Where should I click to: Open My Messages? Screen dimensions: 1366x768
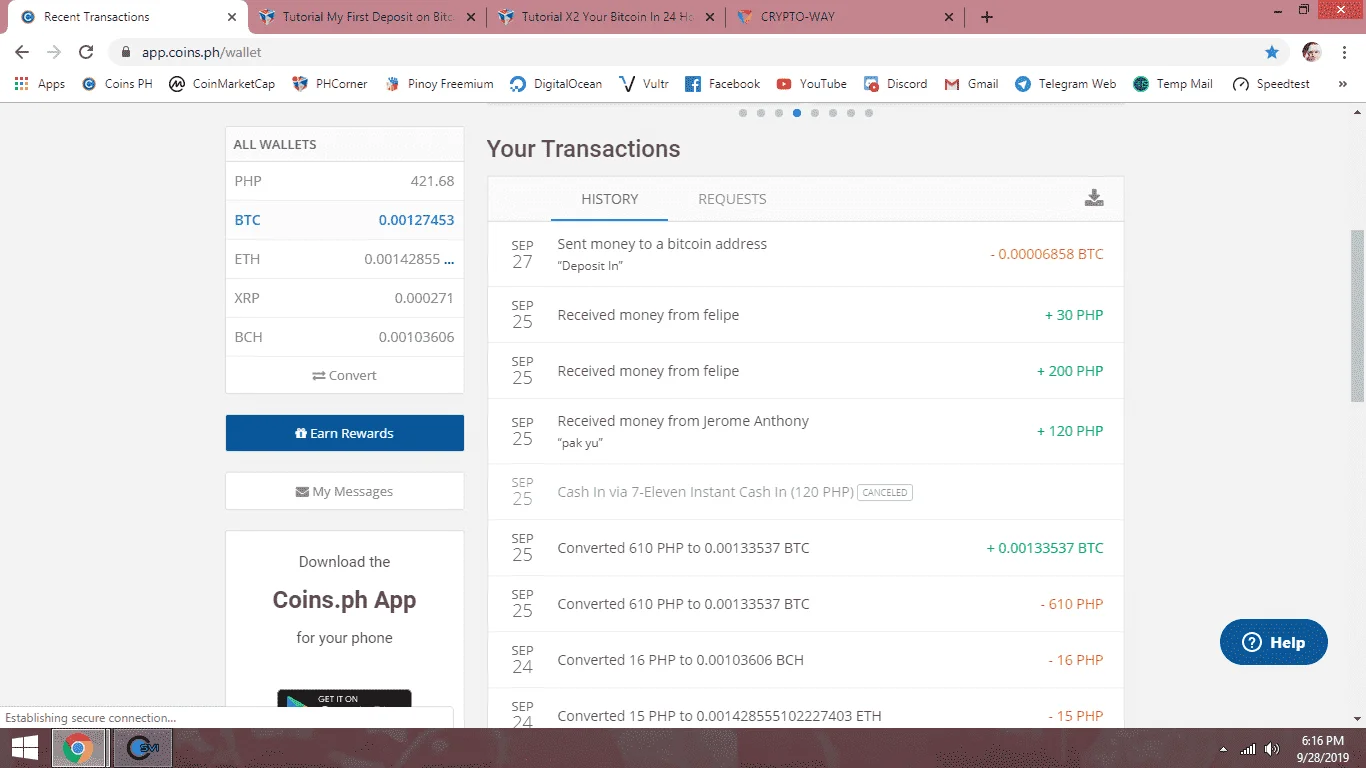345,491
